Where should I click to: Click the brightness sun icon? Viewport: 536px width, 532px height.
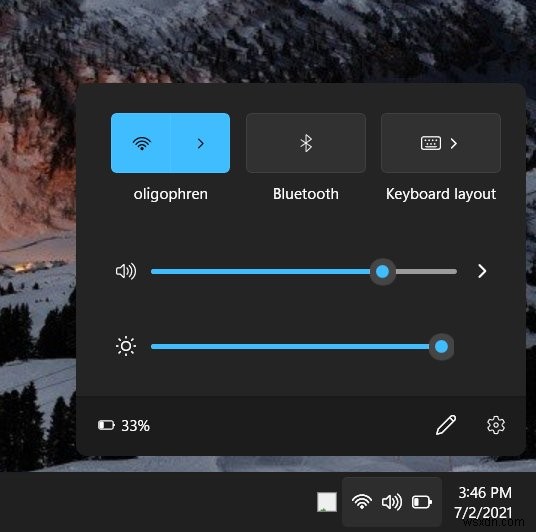(x=126, y=346)
